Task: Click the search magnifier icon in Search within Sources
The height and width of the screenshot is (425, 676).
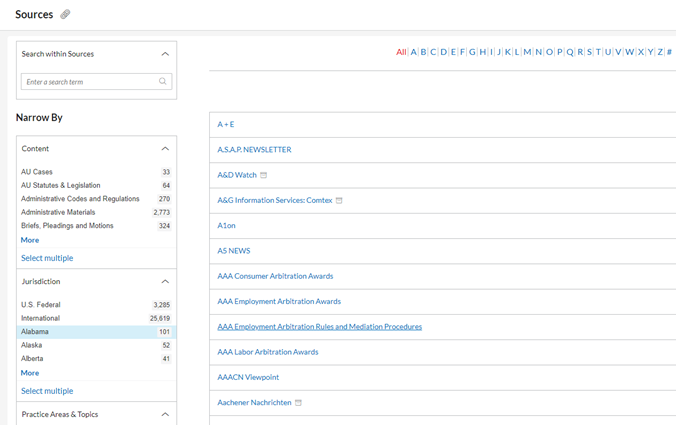Action: (163, 81)
